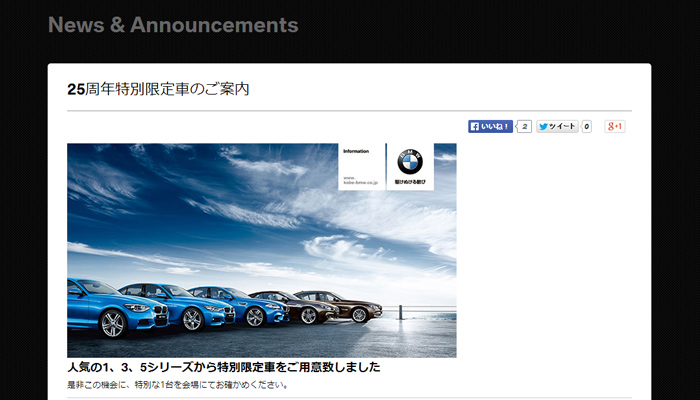Click the Information box on the banner
Image resolution: width=700 pixels, height=400 pixels.
point(361,167)
